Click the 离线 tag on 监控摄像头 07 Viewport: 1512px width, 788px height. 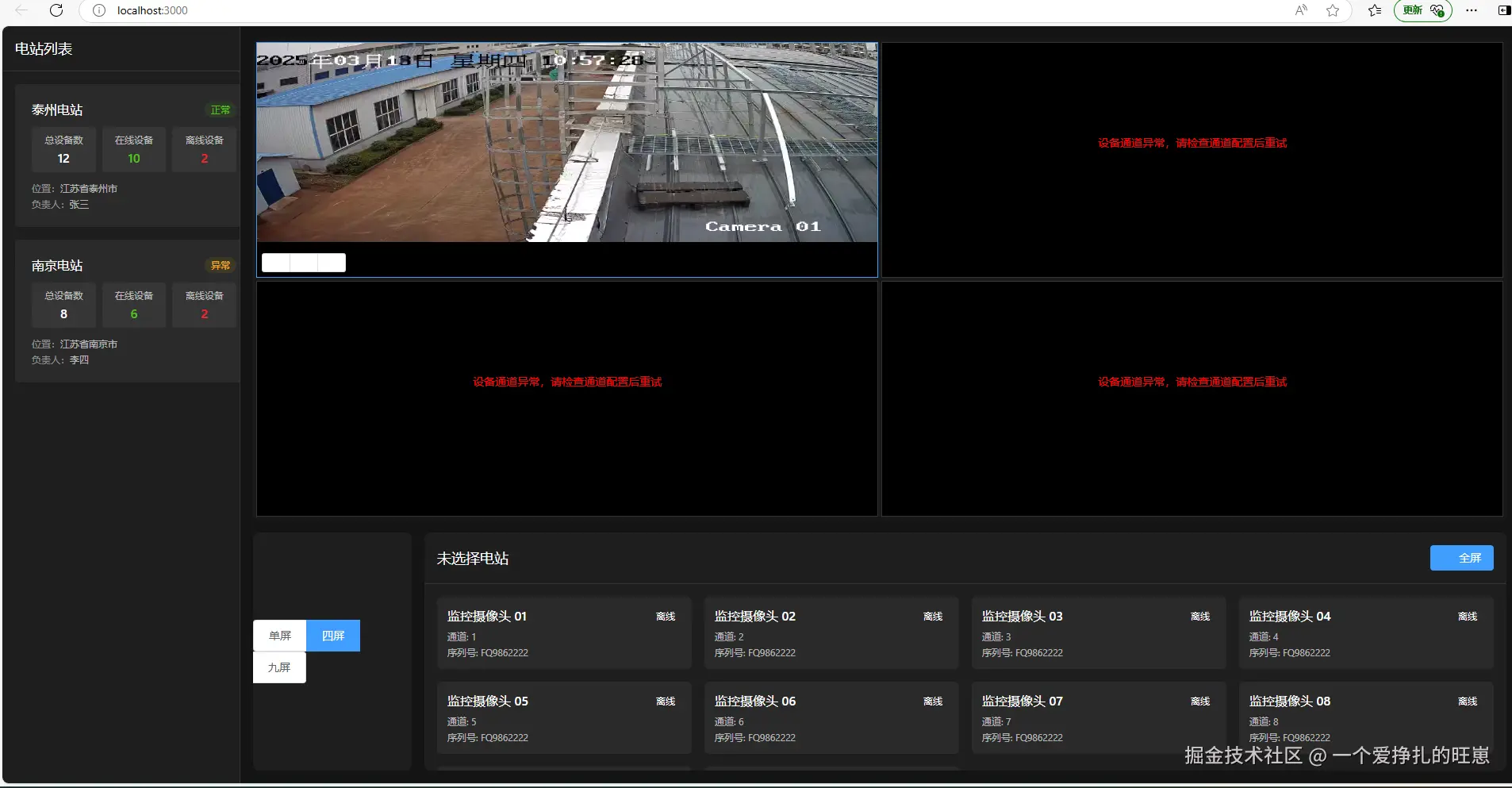[1200, 702]
